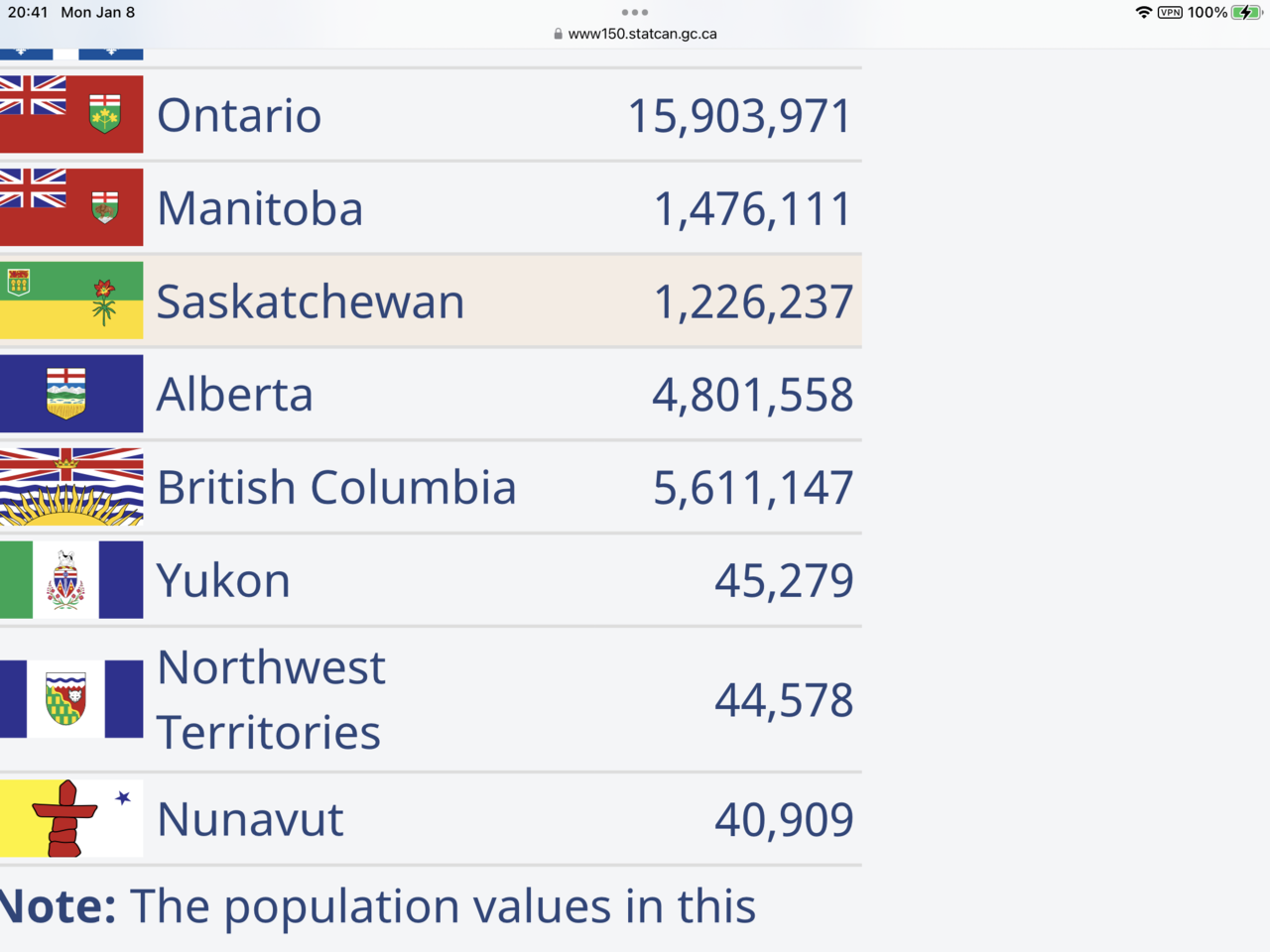The width and height of the screenshot is (1270, 952).
Task: Tap the Wi-Fi status icon
Action: coord(1144,13)
